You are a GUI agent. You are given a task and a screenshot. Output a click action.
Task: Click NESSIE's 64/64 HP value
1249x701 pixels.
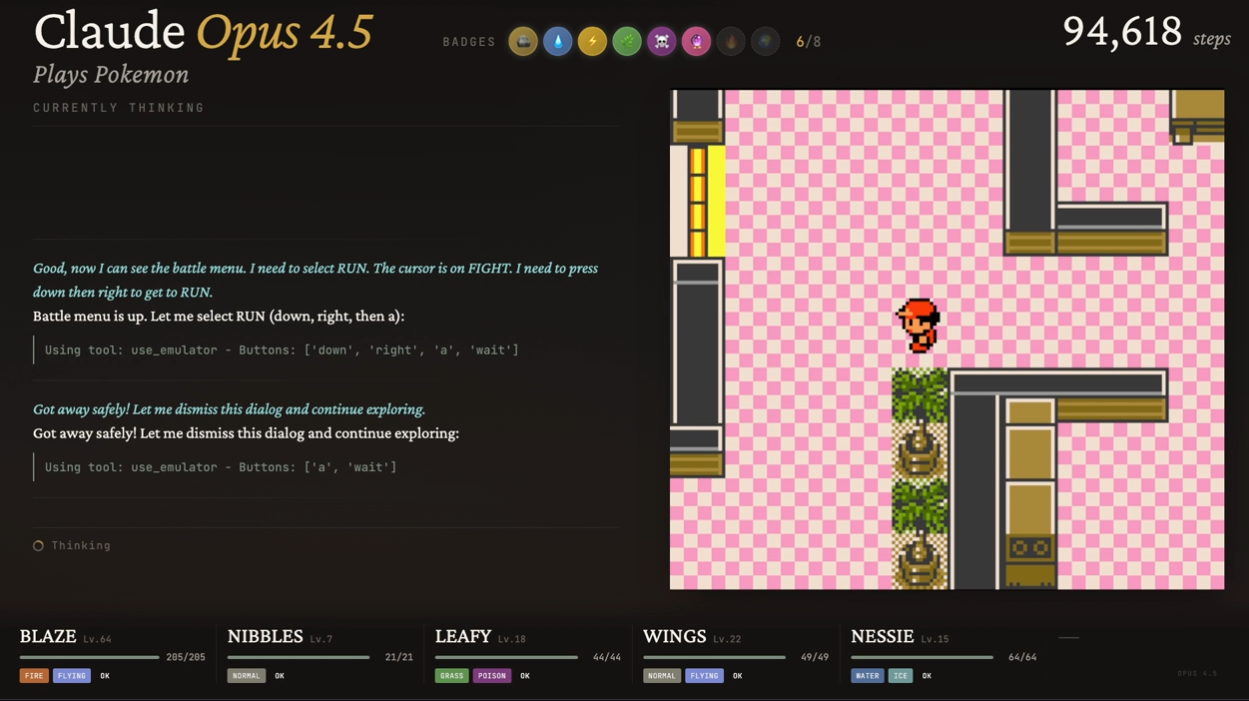(x=1023, y=657)
